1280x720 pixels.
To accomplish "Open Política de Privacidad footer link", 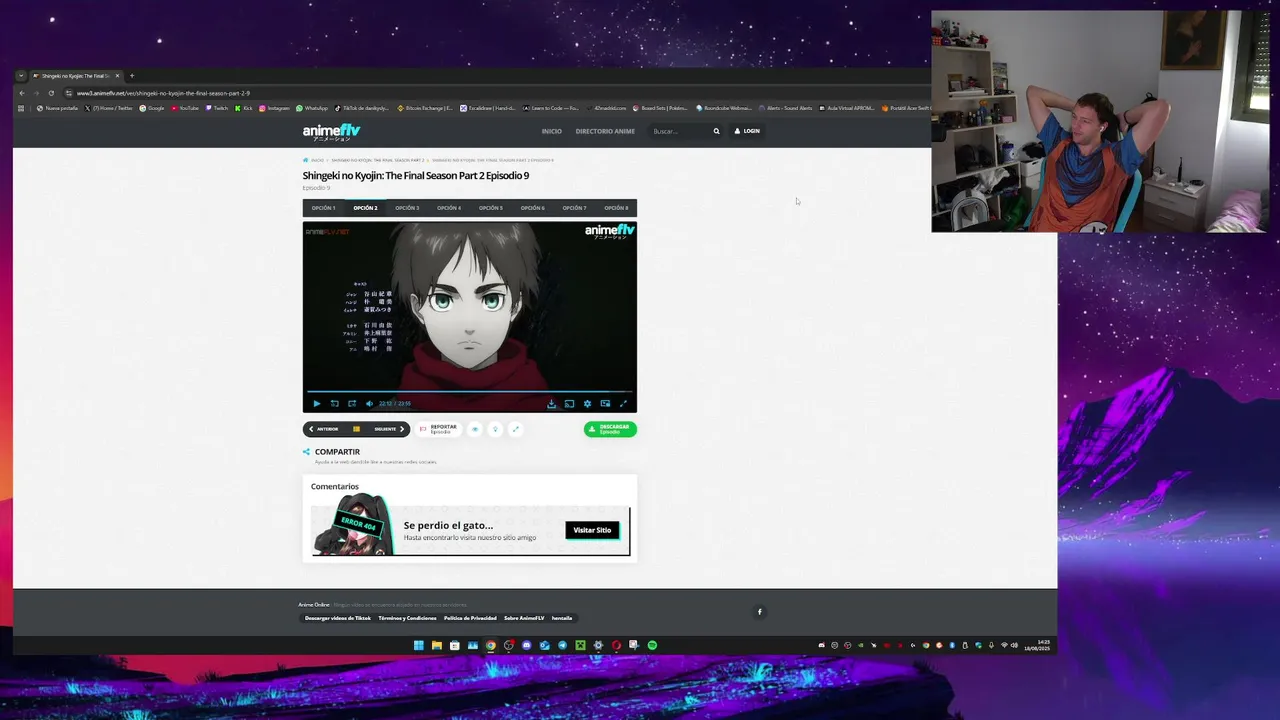I will point(470,618).
